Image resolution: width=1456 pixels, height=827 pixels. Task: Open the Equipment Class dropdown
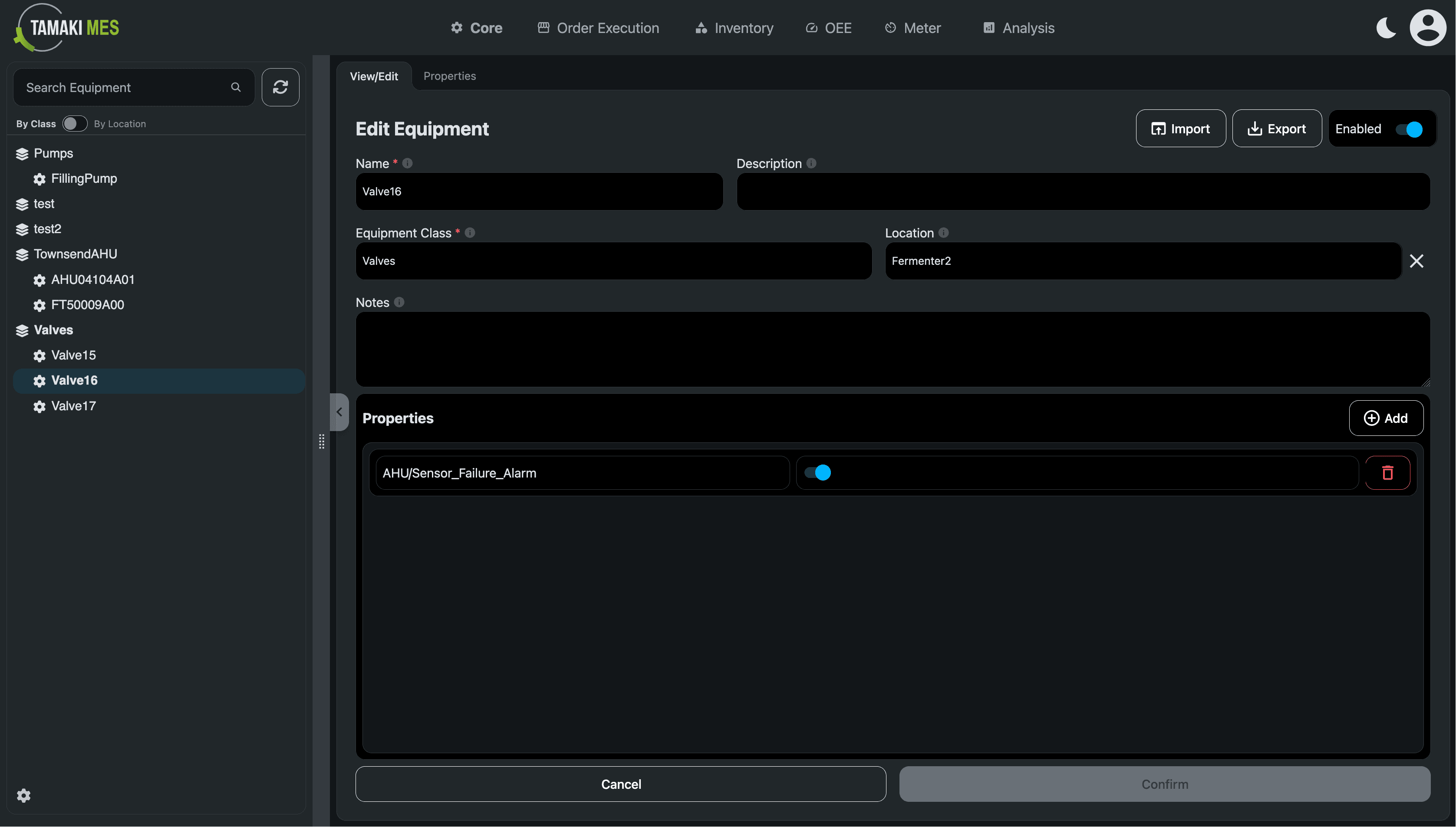pyautogui.click(x=613, y=261)
